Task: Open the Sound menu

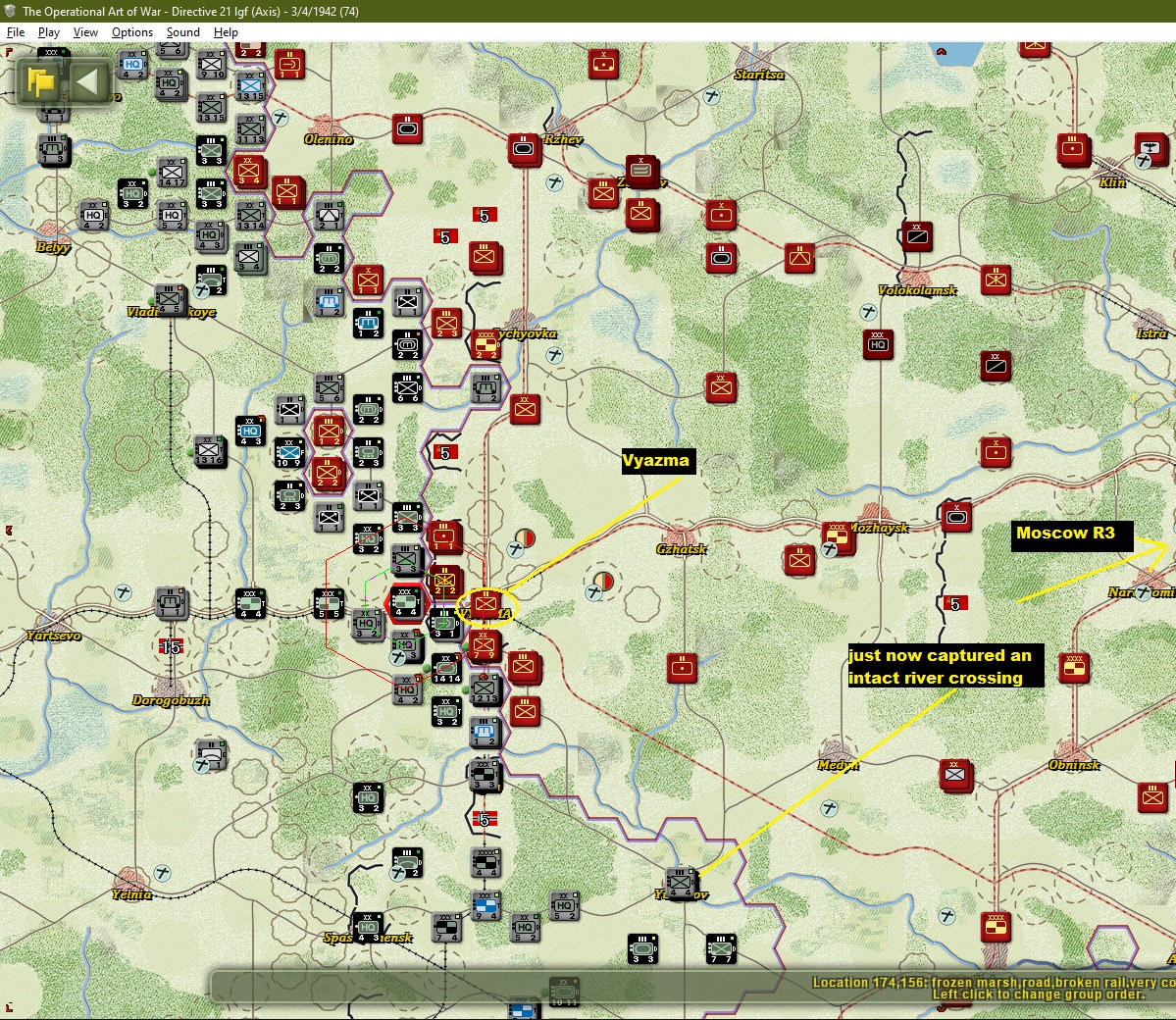Action: coord(183,32)
